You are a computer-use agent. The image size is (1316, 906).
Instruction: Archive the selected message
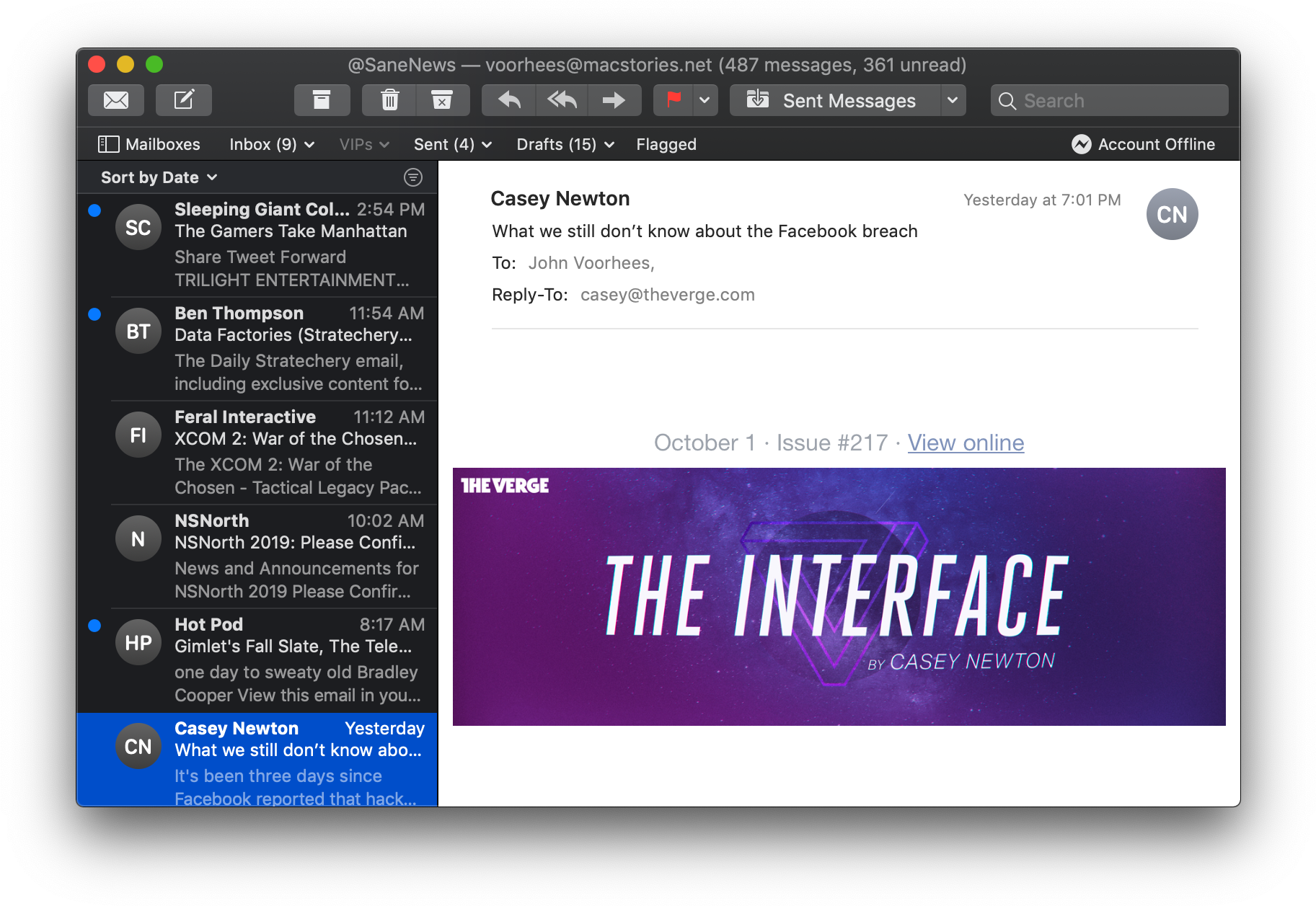[322, 100]
